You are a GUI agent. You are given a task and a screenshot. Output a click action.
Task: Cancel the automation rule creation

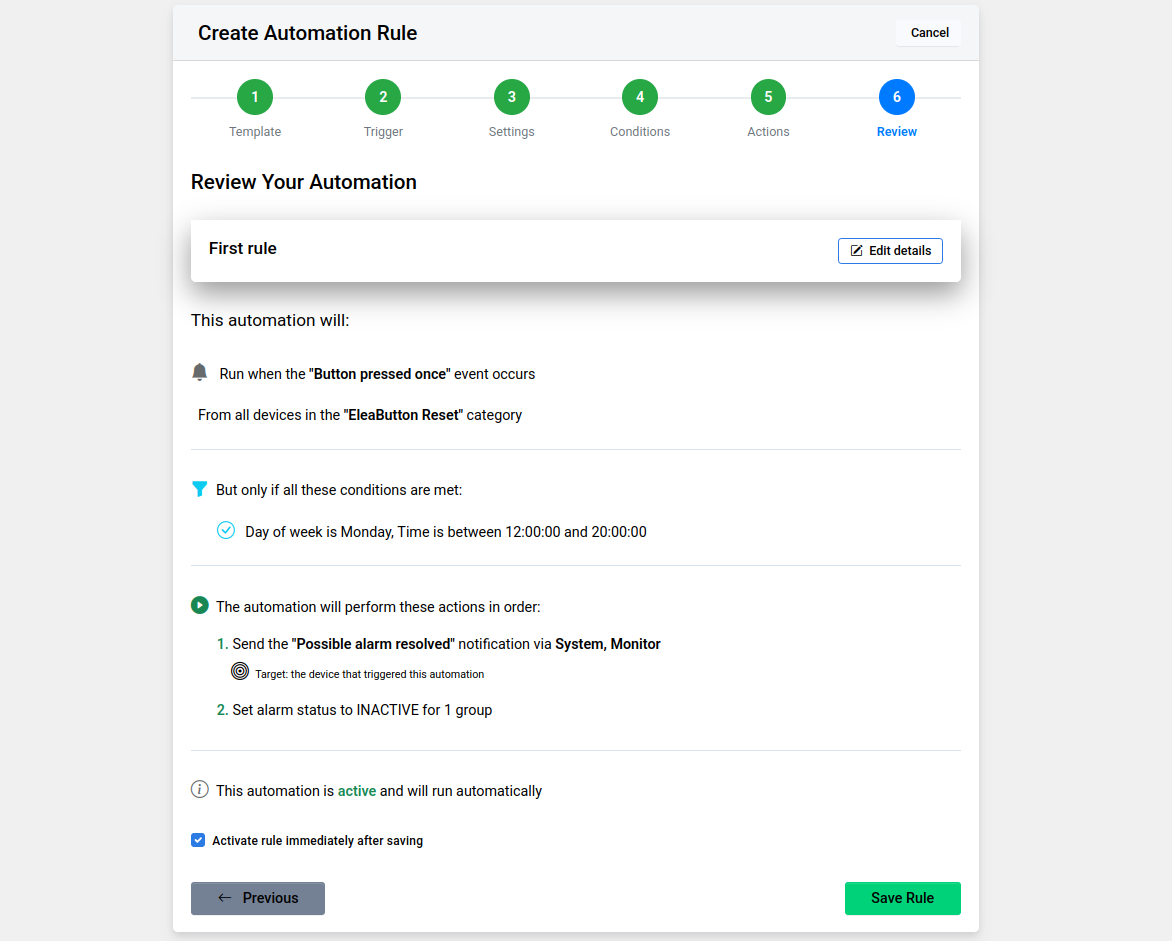click(929, 33)
